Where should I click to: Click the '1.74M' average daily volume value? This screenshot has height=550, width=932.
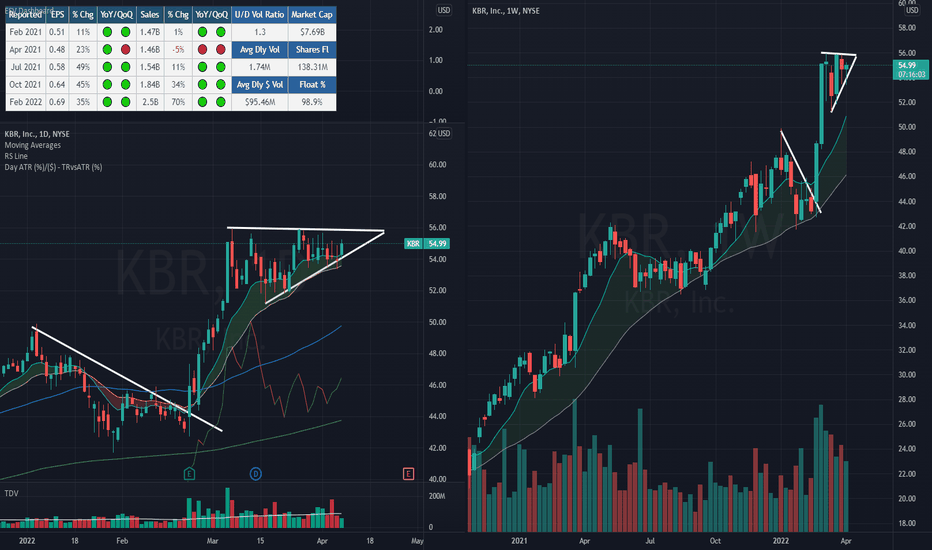coord(260,67)
